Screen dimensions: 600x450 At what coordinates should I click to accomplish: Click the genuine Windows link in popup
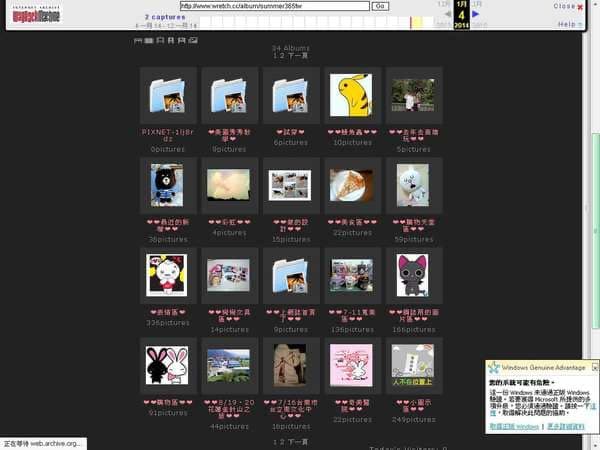(x=514, y=426)
